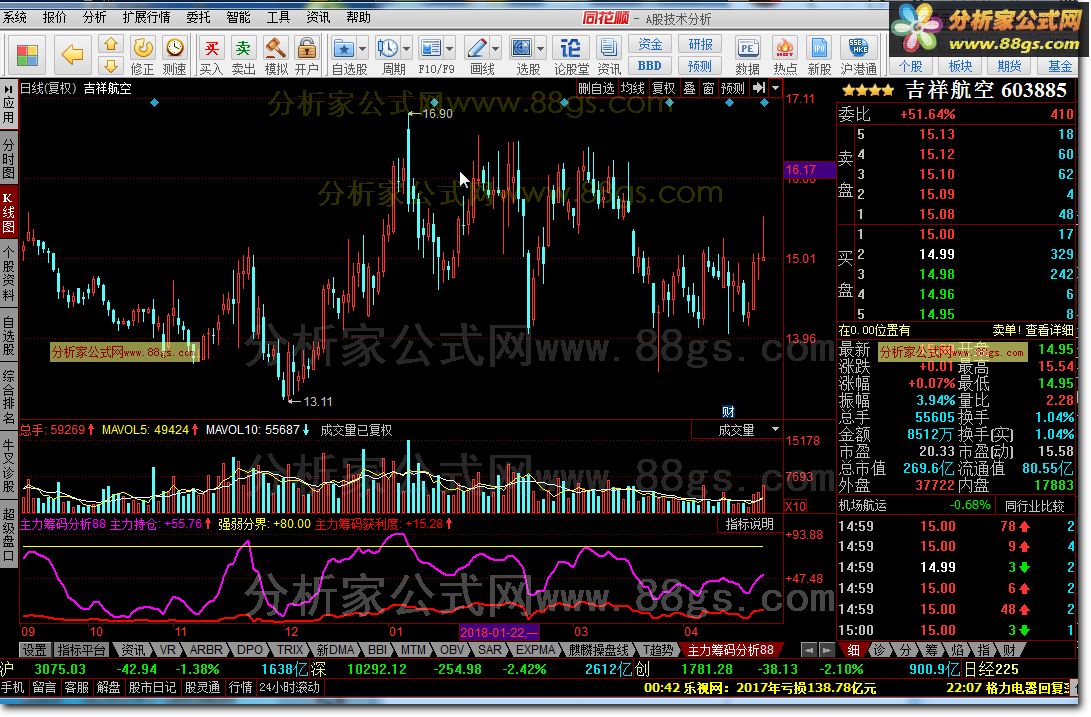Toggle 复权 price adjustment
1091x717 pixels.
click(663, 88)
